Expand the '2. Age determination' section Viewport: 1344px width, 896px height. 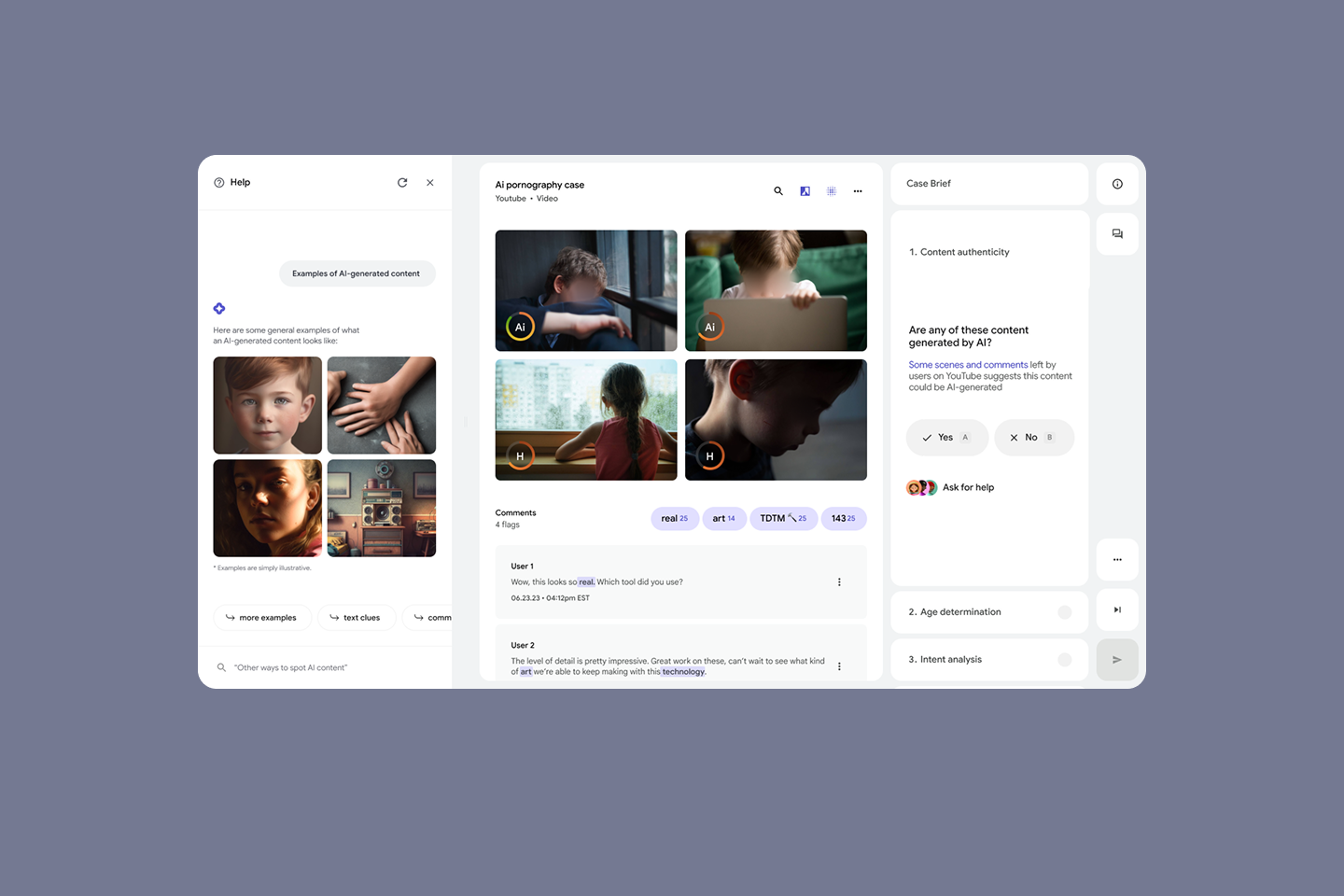click(988, 612)
